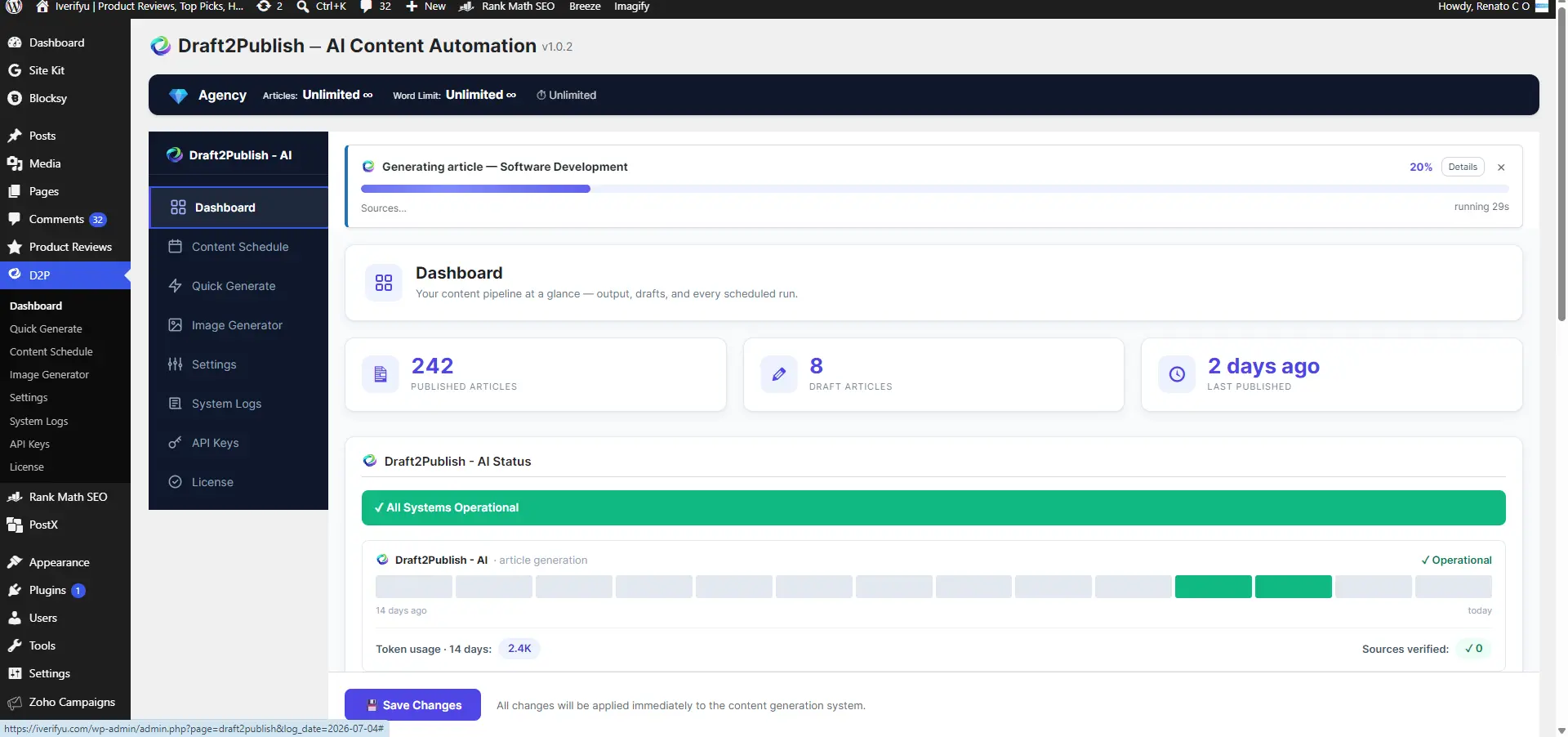Click the Product Reviews star icon
The width and height of the screenshot is (1568, 737).
[15, 247]
